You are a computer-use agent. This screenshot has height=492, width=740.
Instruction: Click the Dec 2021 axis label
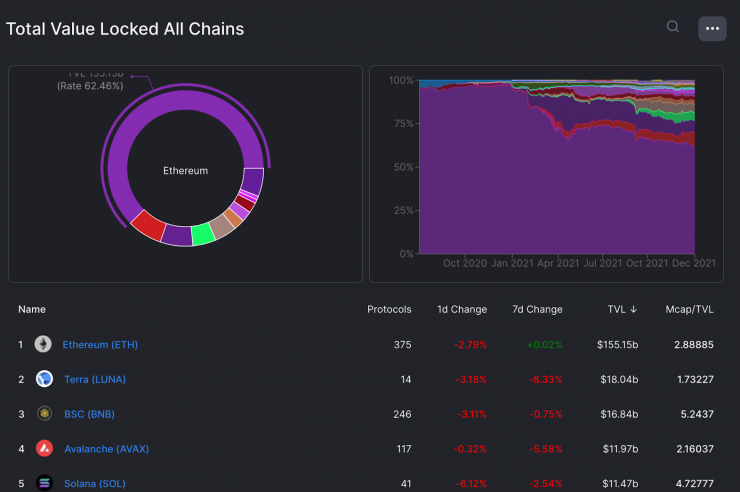pyautogui.click(x=694, y=263)
